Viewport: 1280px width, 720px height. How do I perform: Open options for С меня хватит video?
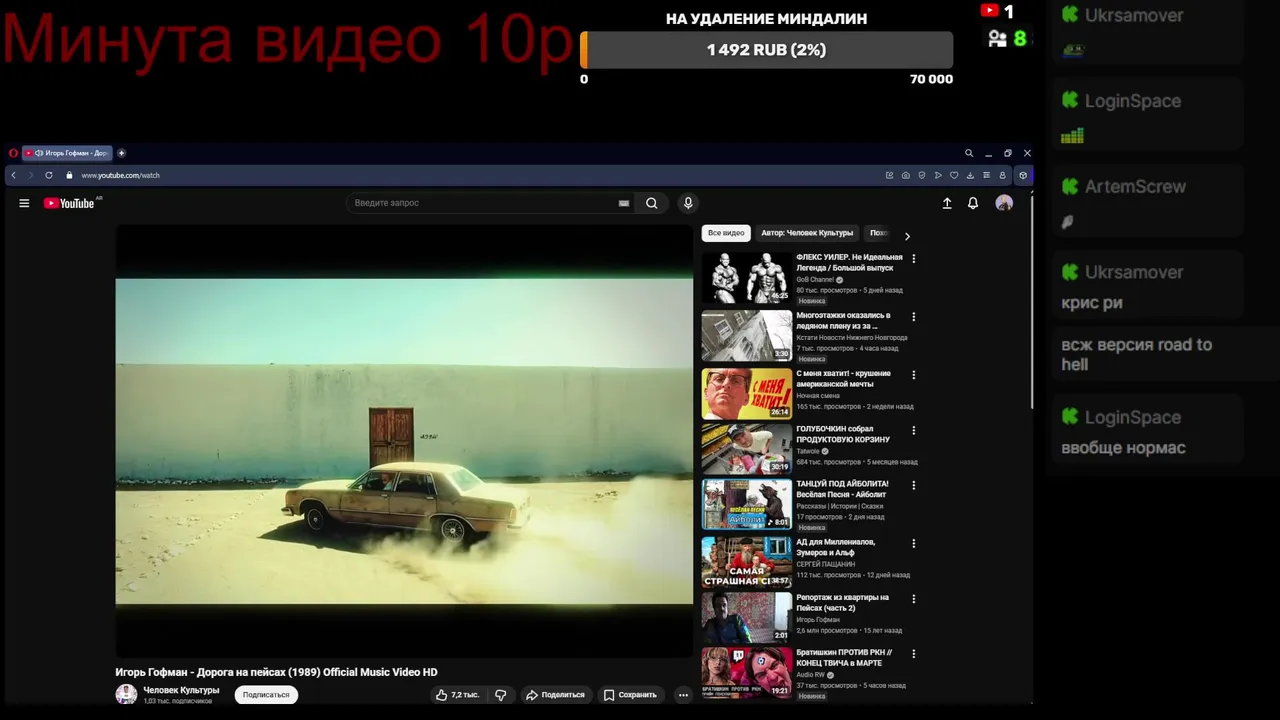913,374
